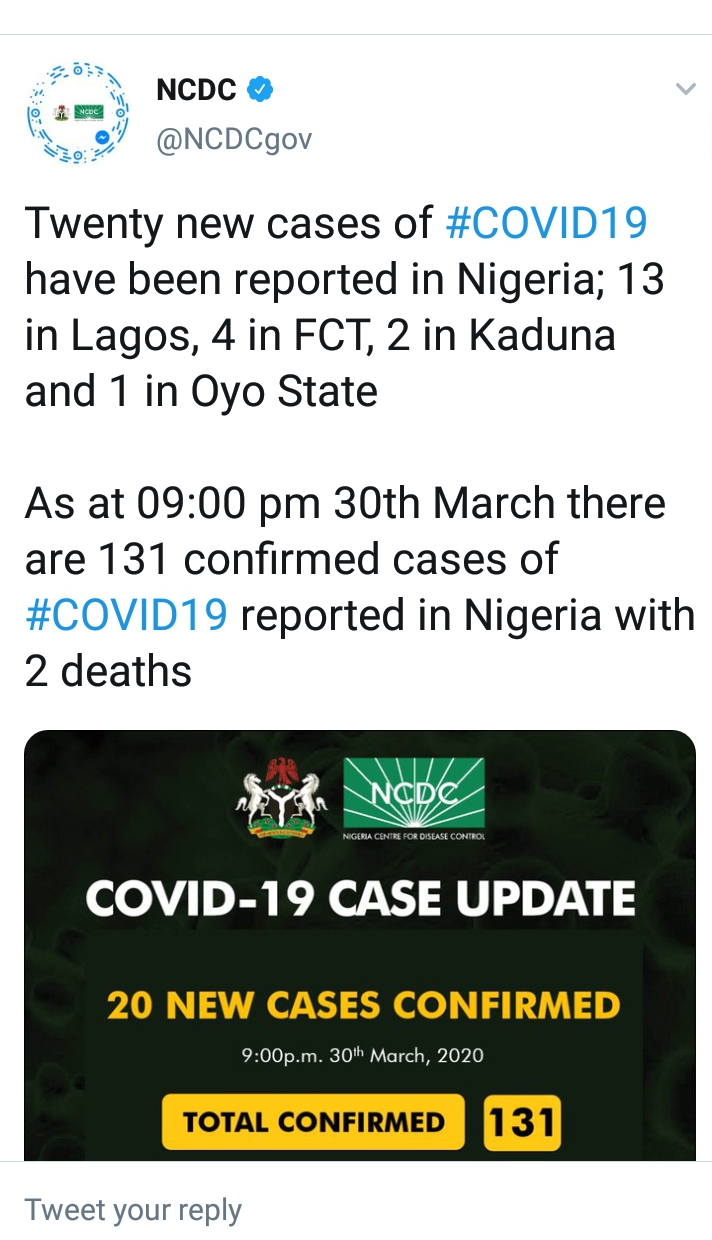Open the #COVID19 hashtag before 'reported in Nigeria'

pyautogui.click(x=126, y=615)
